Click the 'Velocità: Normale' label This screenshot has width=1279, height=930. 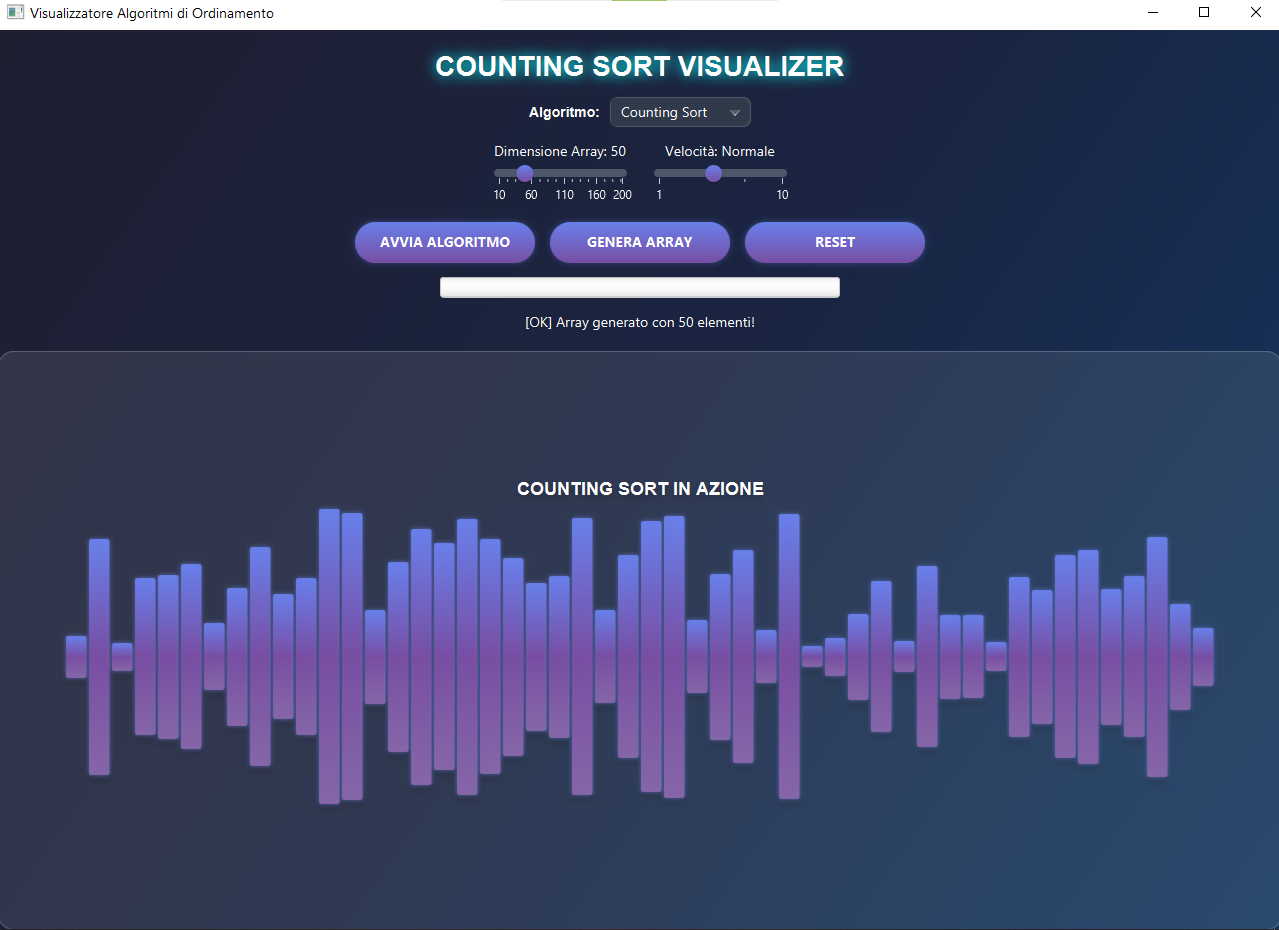point(720,151)
